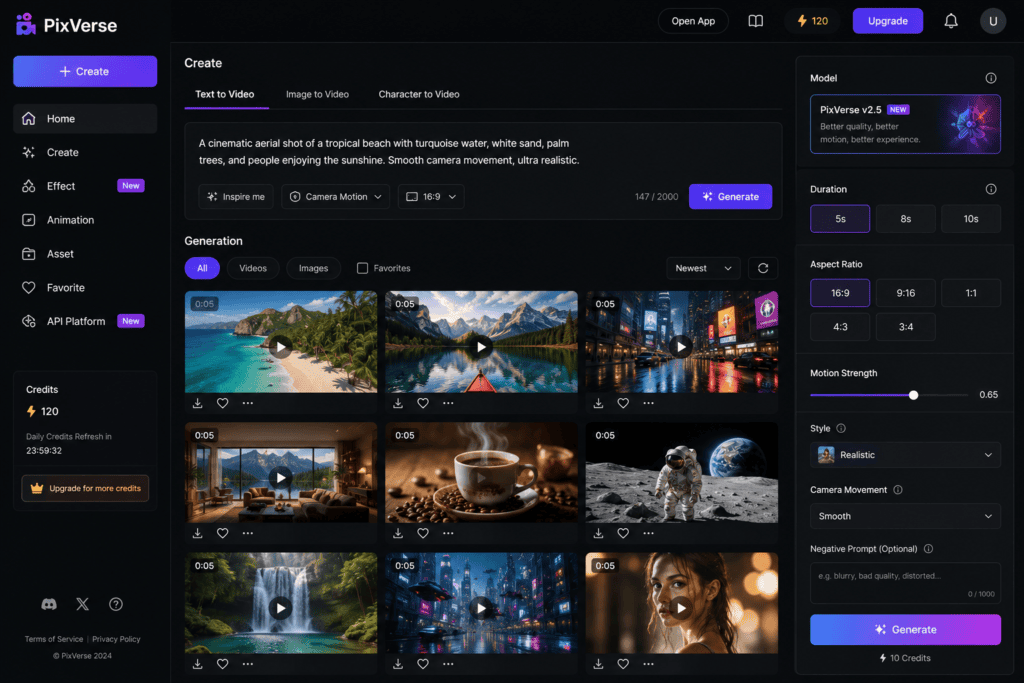
Task: Show Duration info icon
Action: click(x=991, y=189)
